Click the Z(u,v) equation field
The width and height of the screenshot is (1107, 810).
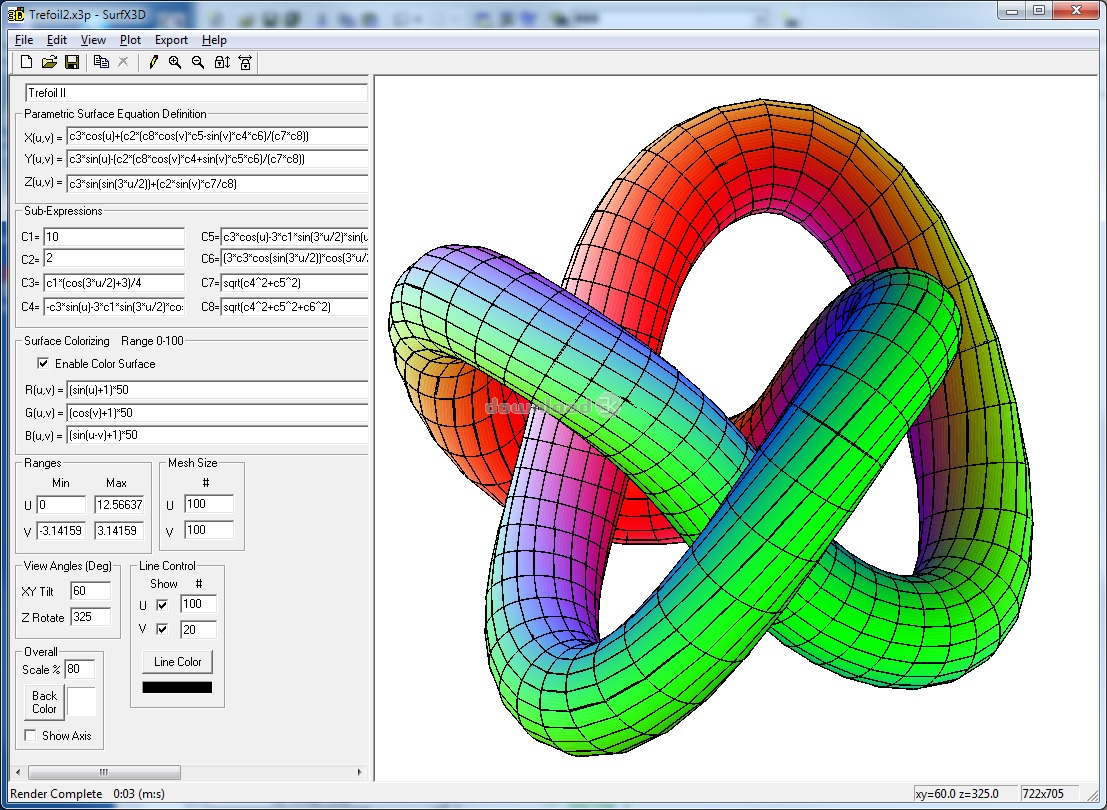tap(217, 184)
